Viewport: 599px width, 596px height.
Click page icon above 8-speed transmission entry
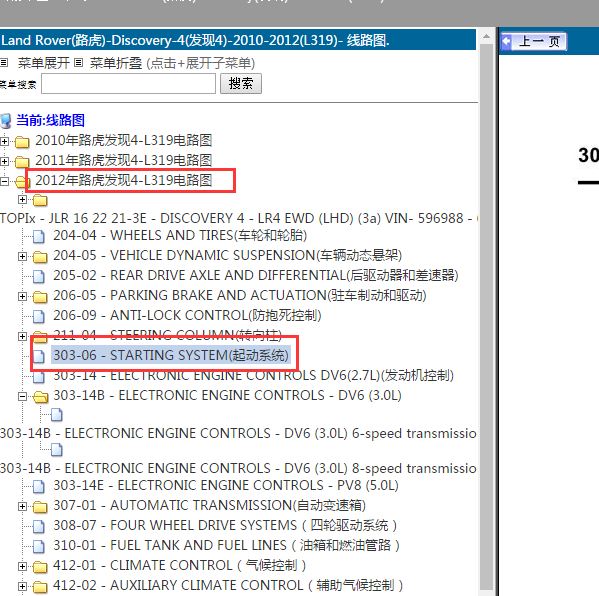[x=57, y=449]
